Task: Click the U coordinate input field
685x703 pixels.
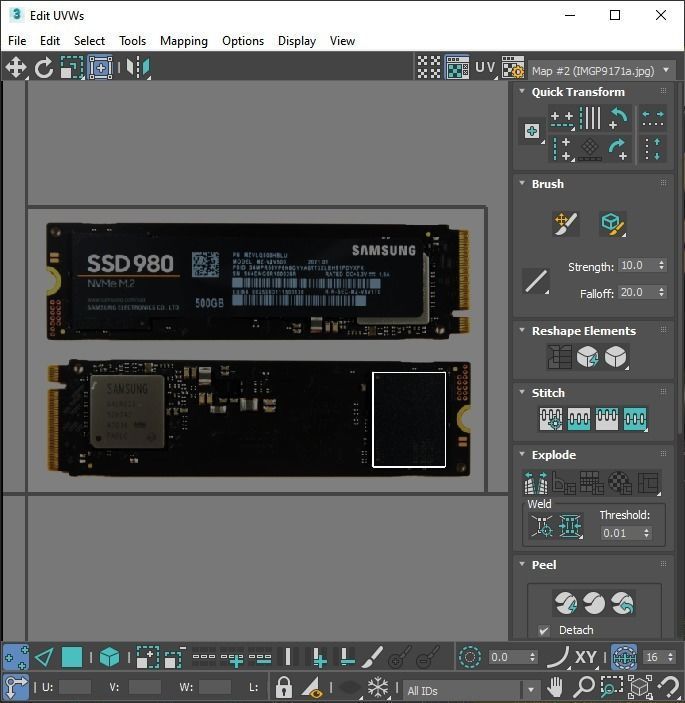Action: pos(74,686)
